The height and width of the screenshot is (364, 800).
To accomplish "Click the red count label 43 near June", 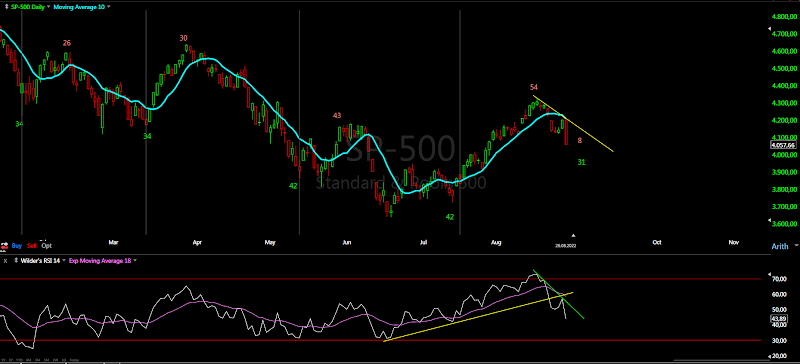I will pos(337,116).
